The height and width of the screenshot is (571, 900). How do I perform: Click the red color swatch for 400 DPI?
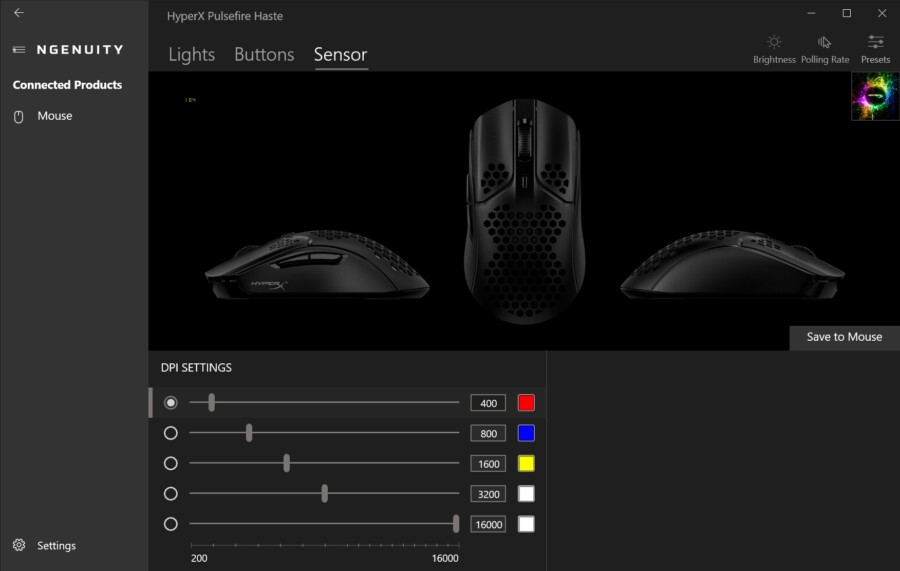pyautogui.click(x=526, y=403)
